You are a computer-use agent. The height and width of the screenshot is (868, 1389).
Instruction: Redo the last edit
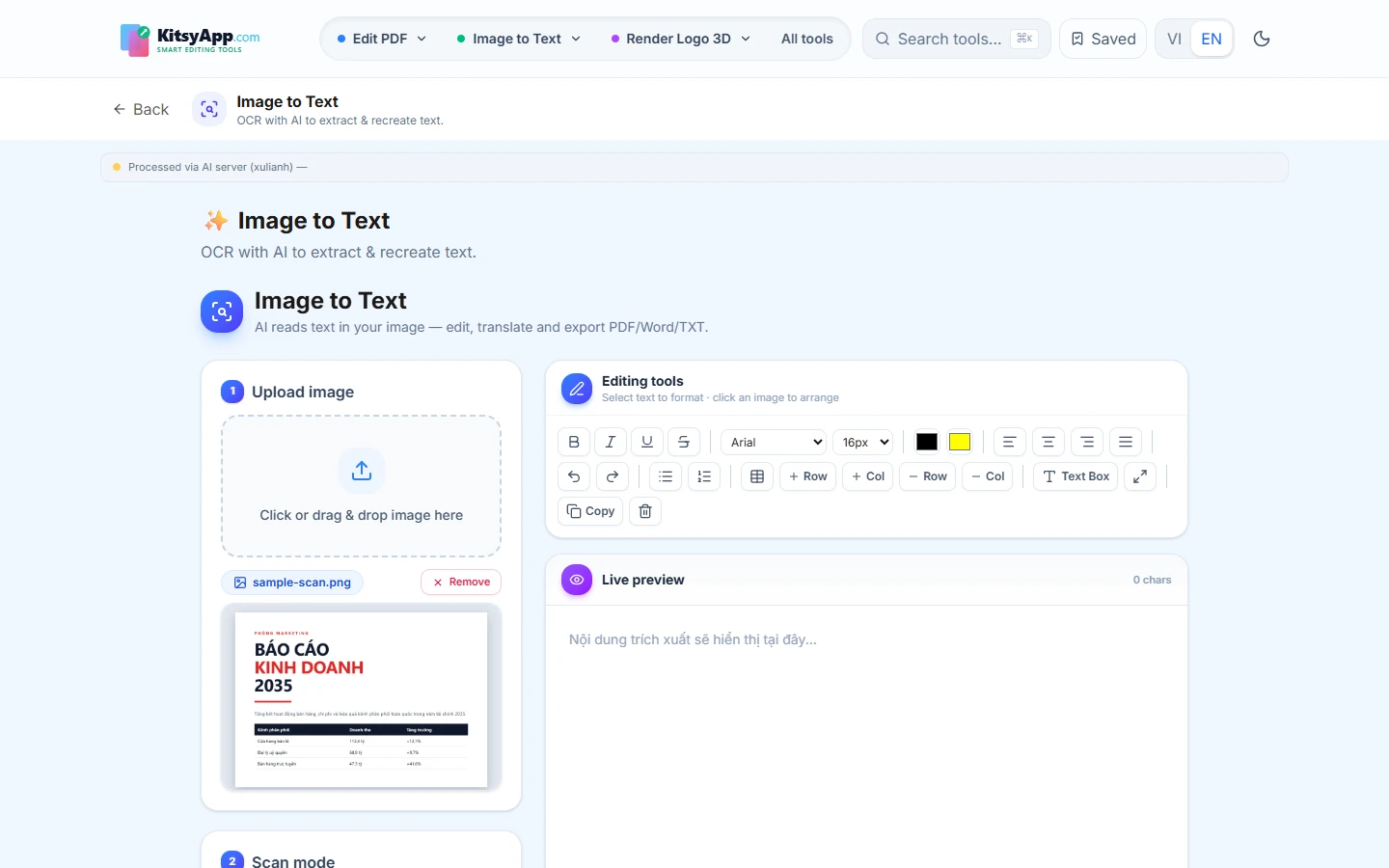[613, 476]
